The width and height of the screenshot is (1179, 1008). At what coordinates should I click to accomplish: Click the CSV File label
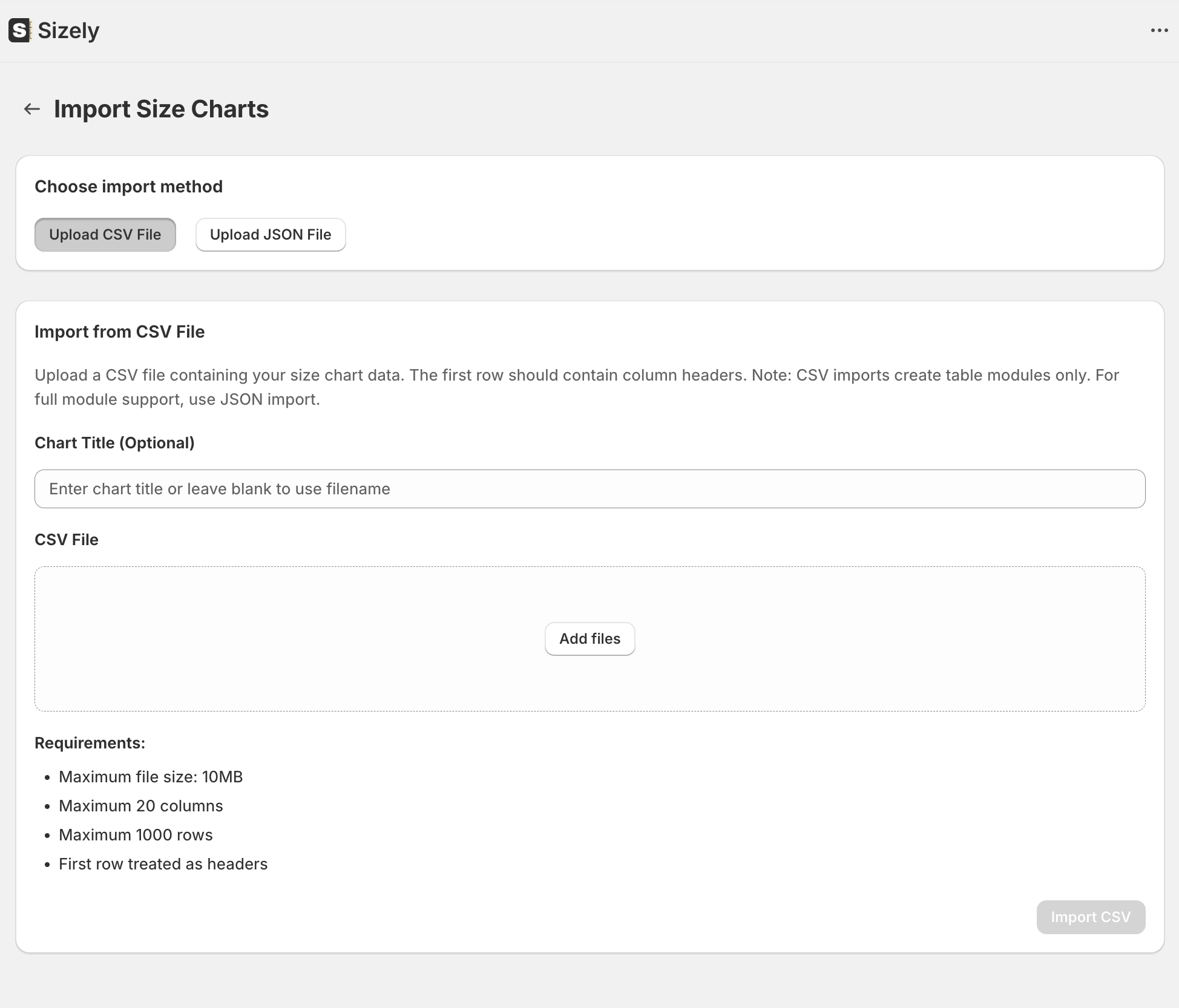coord(67,540)
